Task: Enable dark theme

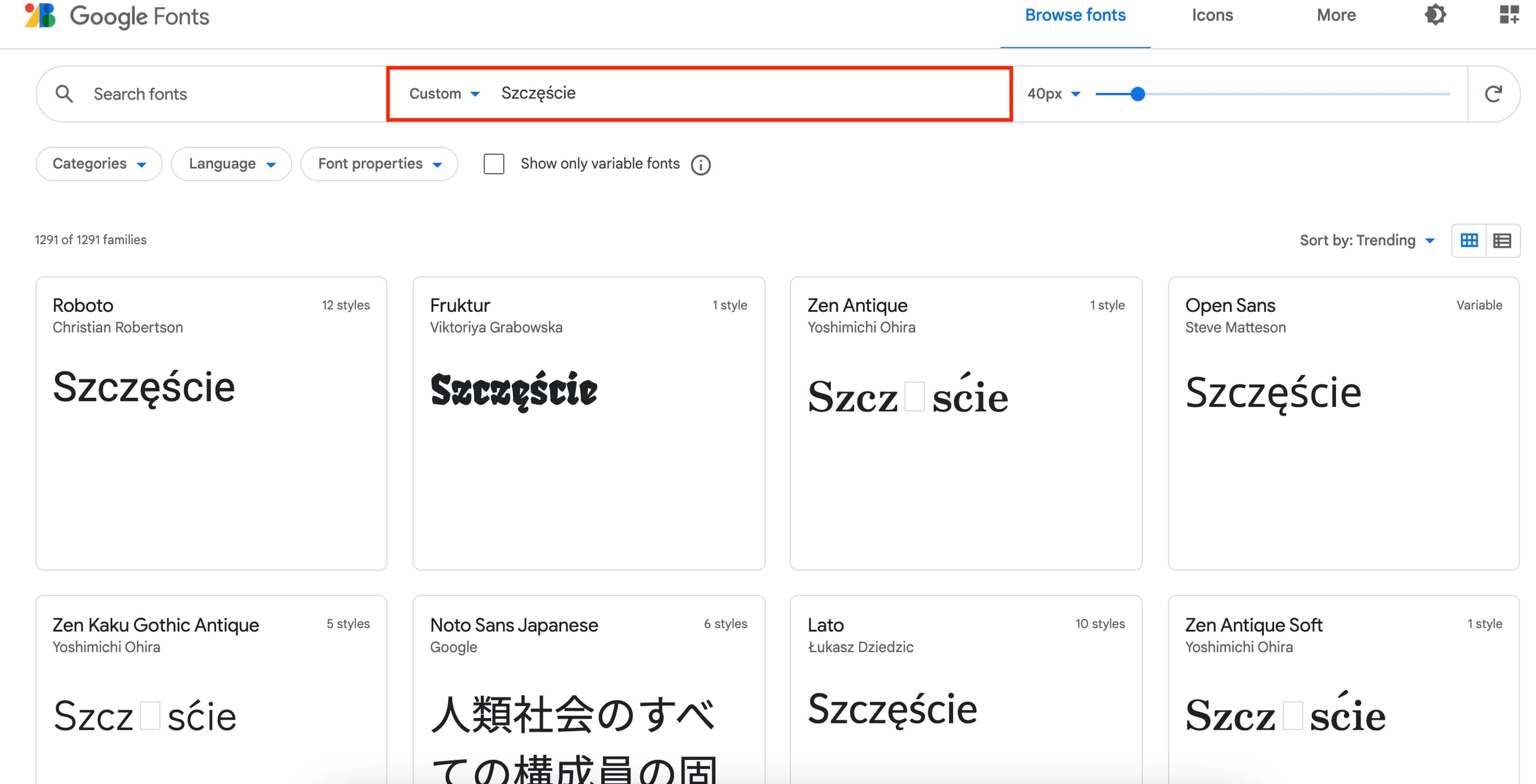Action: (x=1435, y=15)
